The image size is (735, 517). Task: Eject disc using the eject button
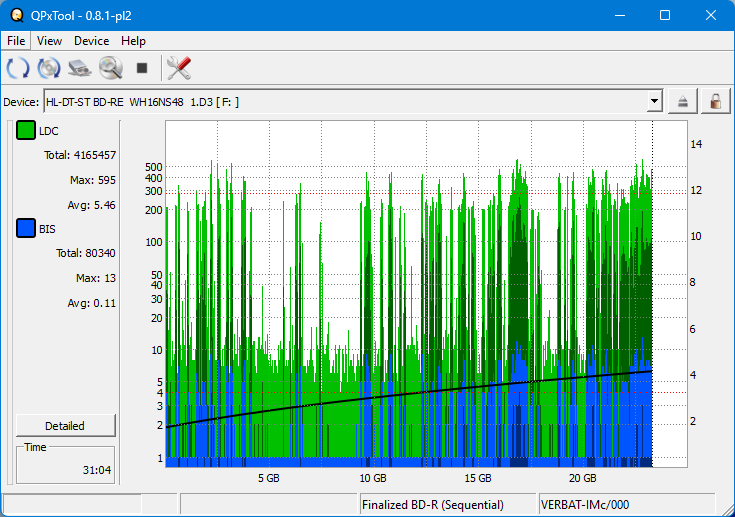[682, 101]
